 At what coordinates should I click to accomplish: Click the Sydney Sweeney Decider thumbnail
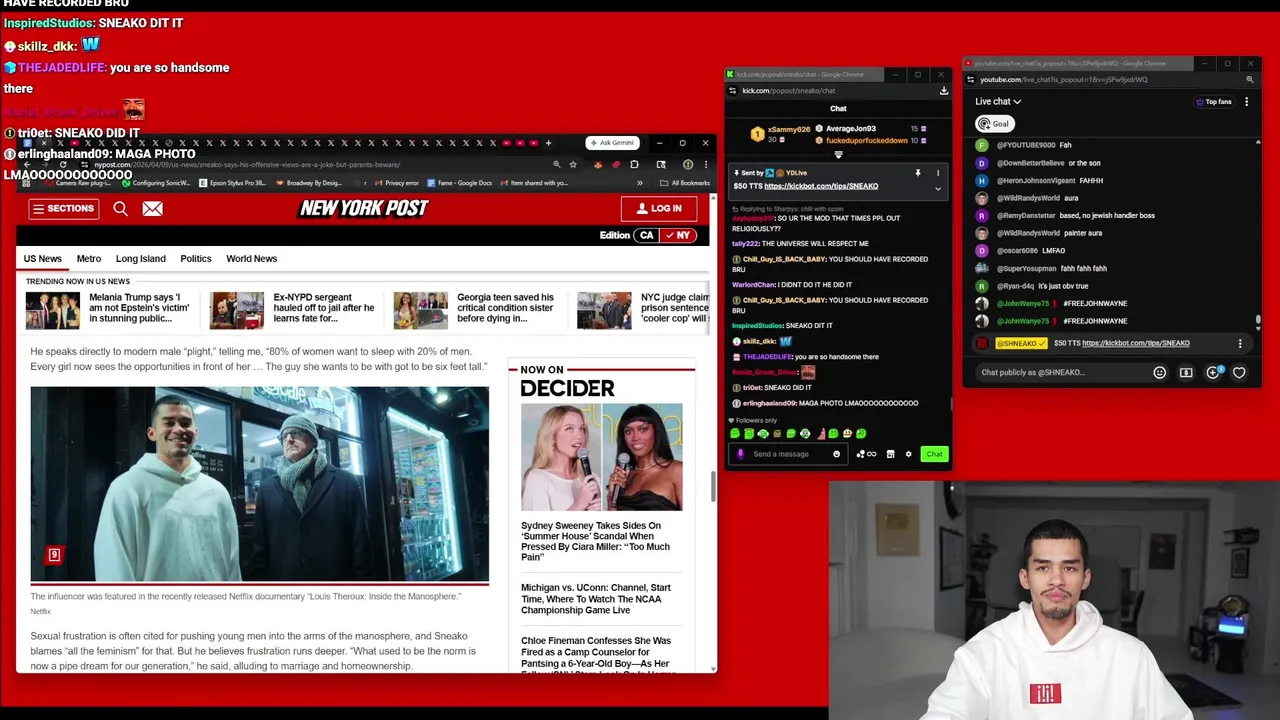tap(601, 457)
